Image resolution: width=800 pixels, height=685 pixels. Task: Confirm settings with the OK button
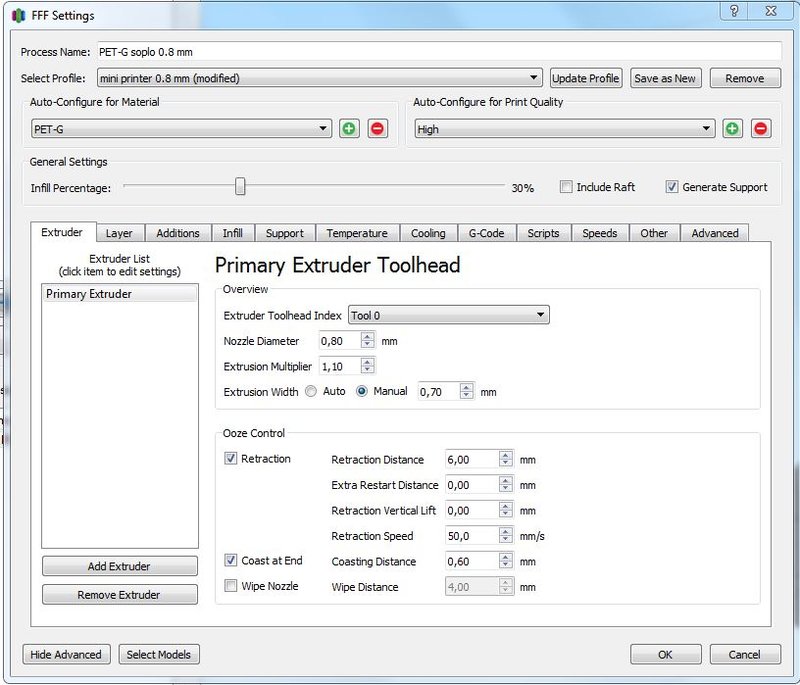point(665,654)
